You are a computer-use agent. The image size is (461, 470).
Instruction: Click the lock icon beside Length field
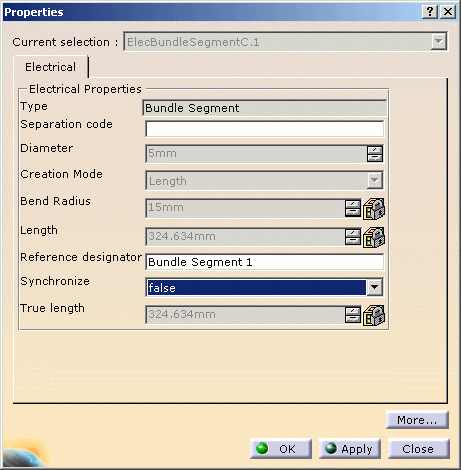(x=374, y=238)
